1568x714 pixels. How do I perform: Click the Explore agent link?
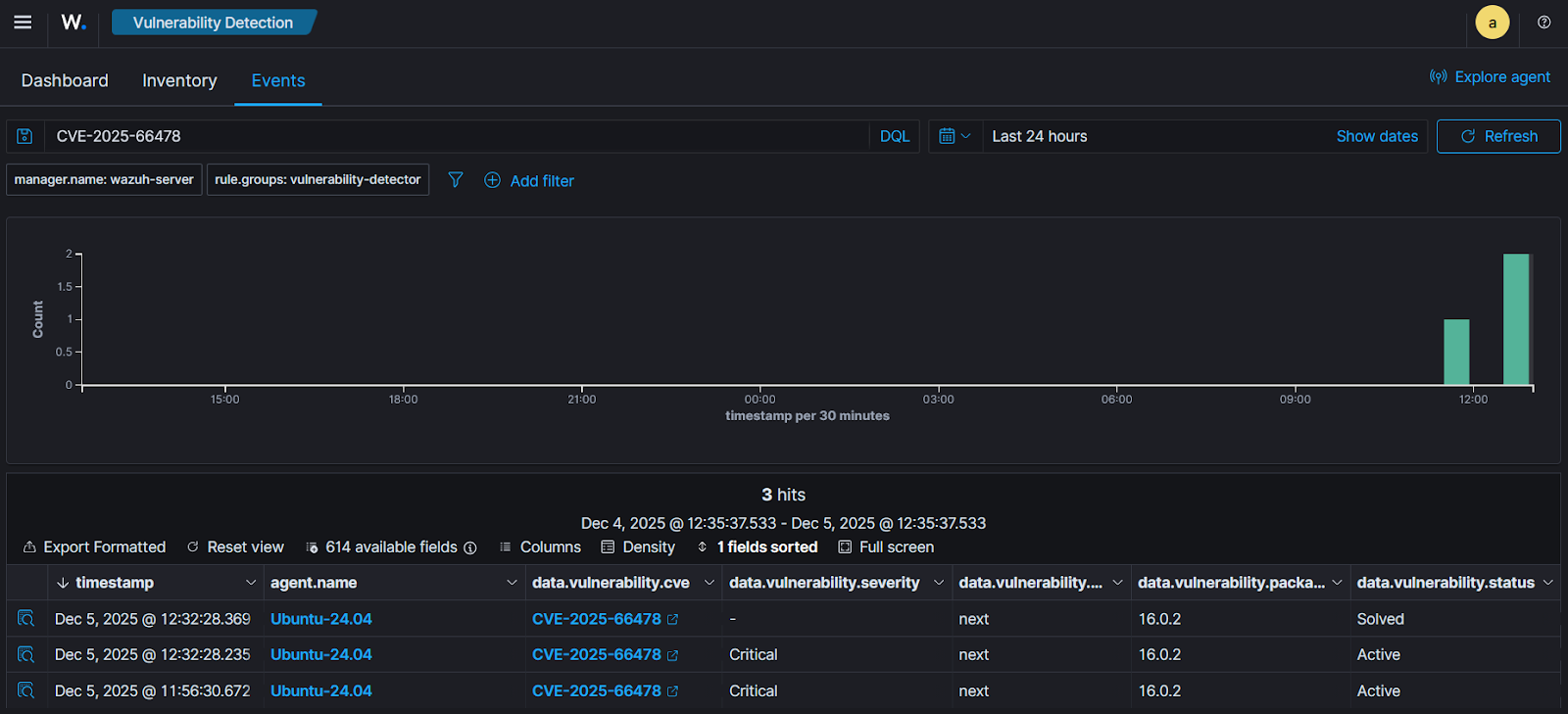point(1502,76)
